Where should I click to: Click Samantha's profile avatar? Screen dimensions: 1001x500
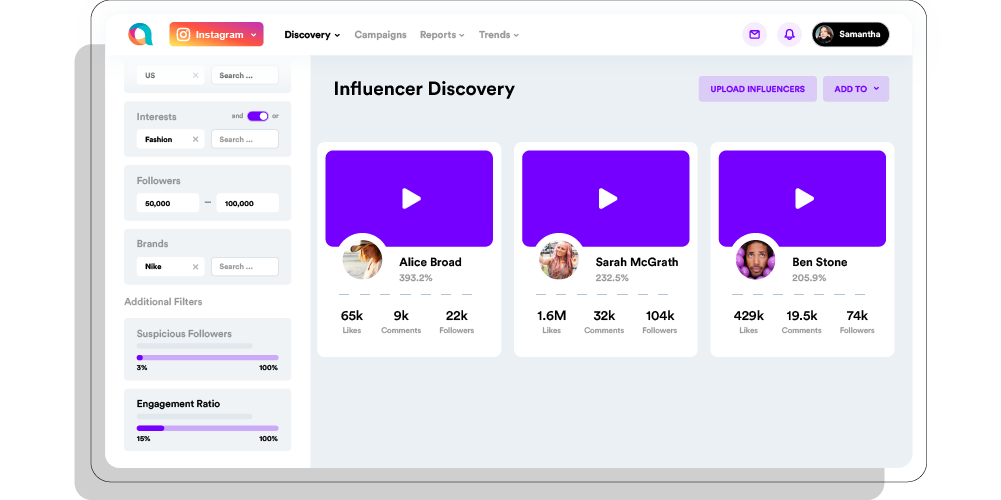pyautogui.click(x=824, y=34)
